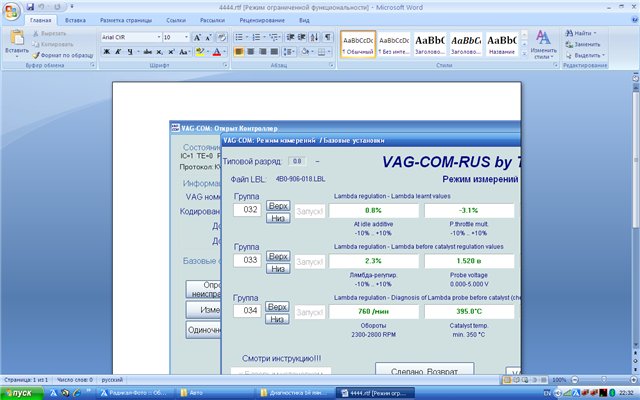This screenshot has width=640, height=400.
Task: Toggle subscript (x₂) formatting
Action: [160, 52]
